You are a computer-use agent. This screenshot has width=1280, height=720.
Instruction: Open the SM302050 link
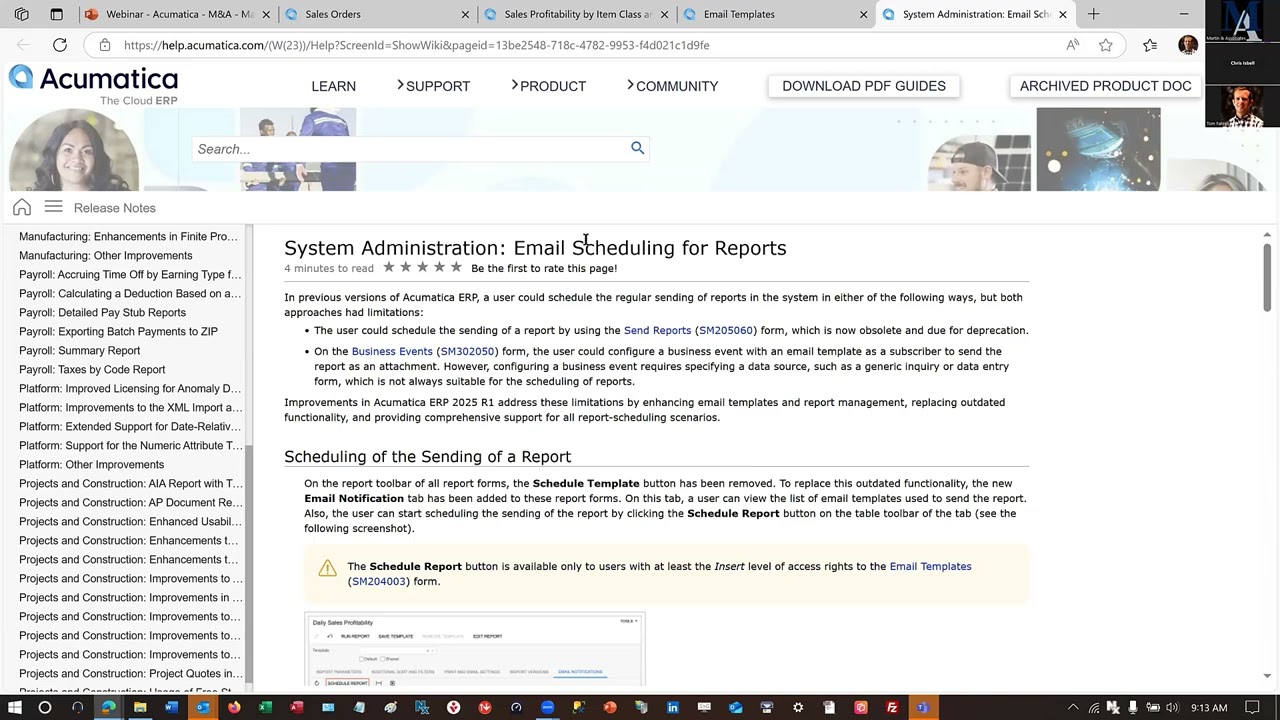click(x=467, y=351)
